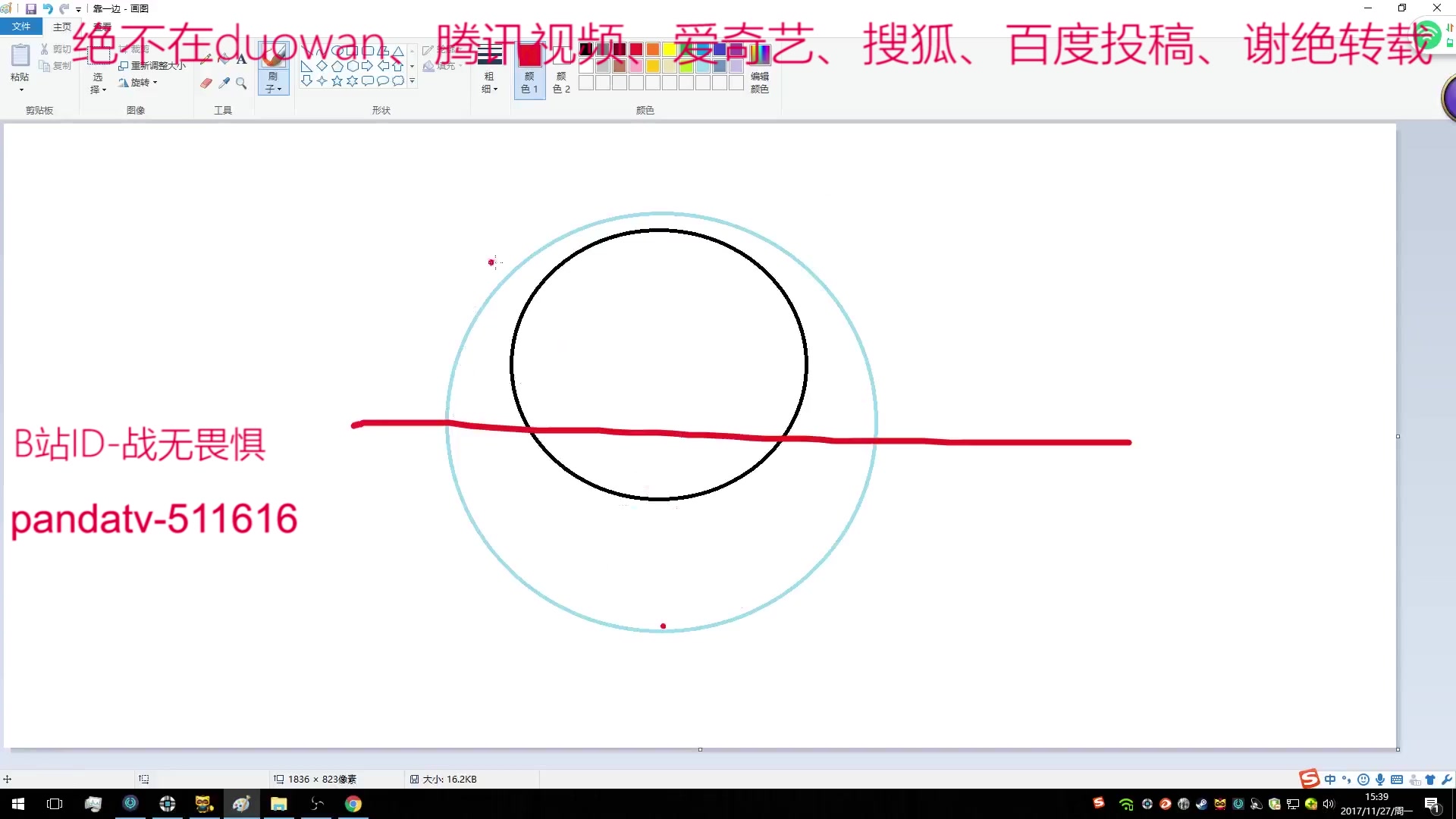Choose the four-point star shape

[322, 80]
